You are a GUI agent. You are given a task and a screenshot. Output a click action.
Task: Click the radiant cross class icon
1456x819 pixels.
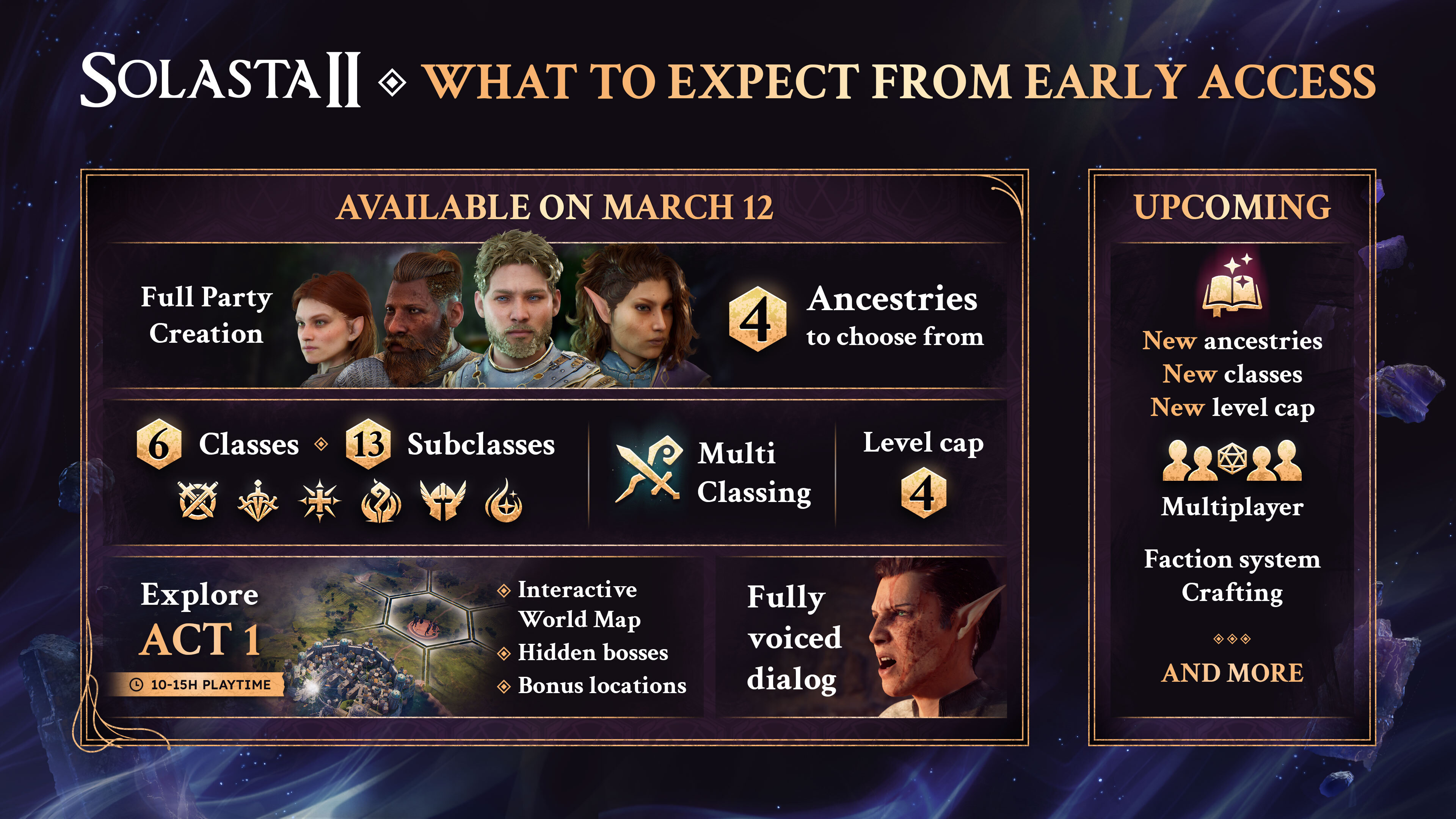(x=320, y=500)
